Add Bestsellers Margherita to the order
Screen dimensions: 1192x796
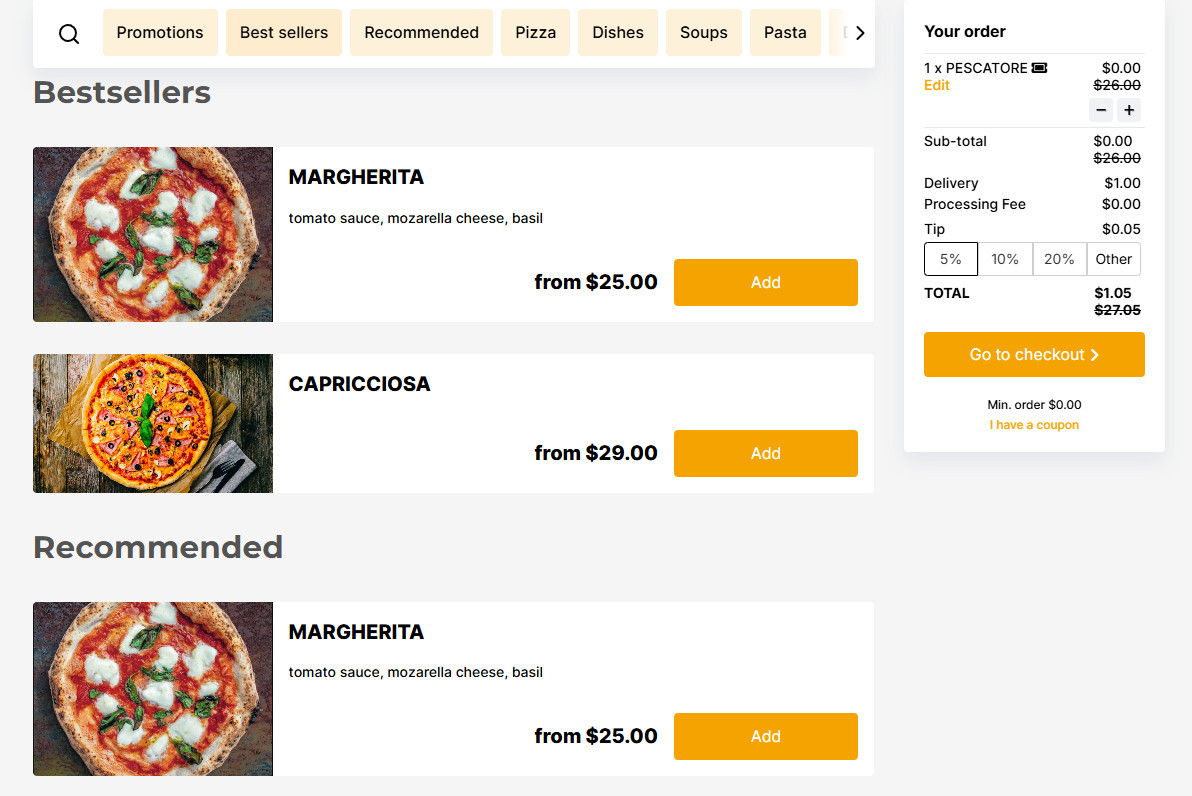765,282
